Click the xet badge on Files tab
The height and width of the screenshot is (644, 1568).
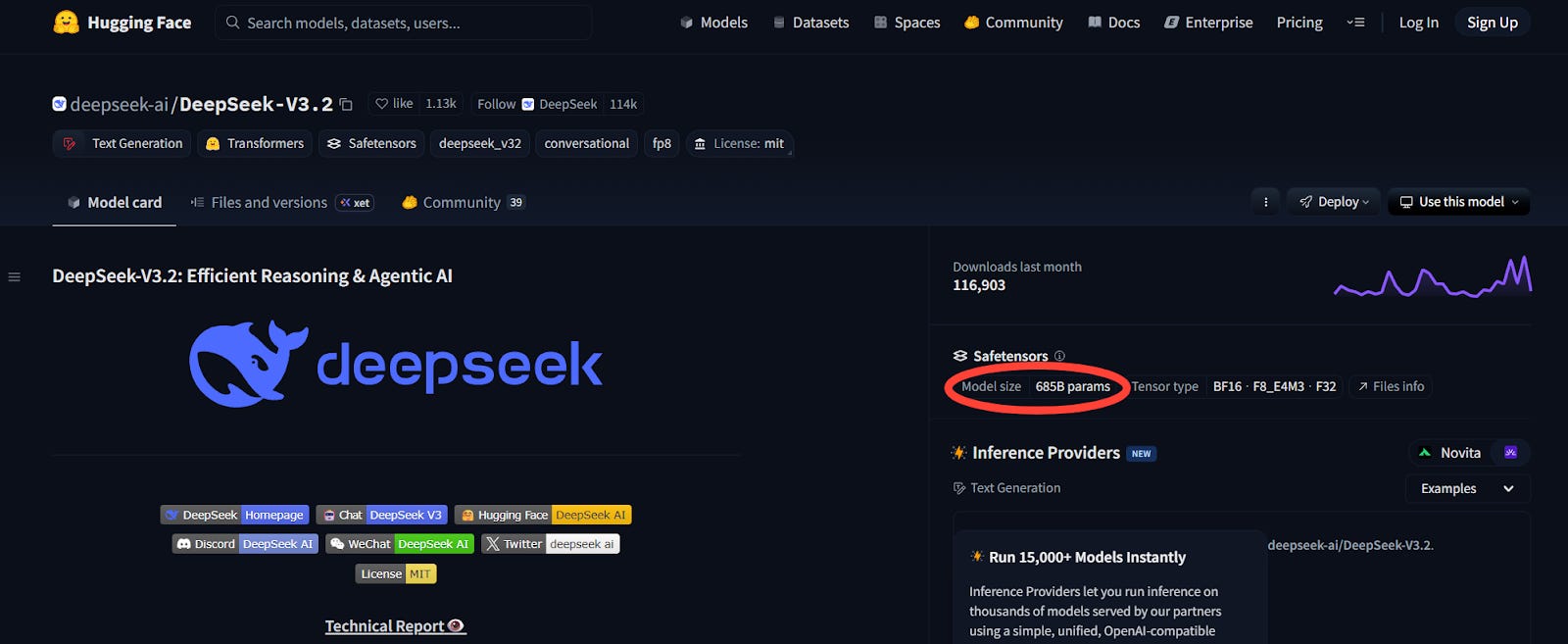point(355,203)
